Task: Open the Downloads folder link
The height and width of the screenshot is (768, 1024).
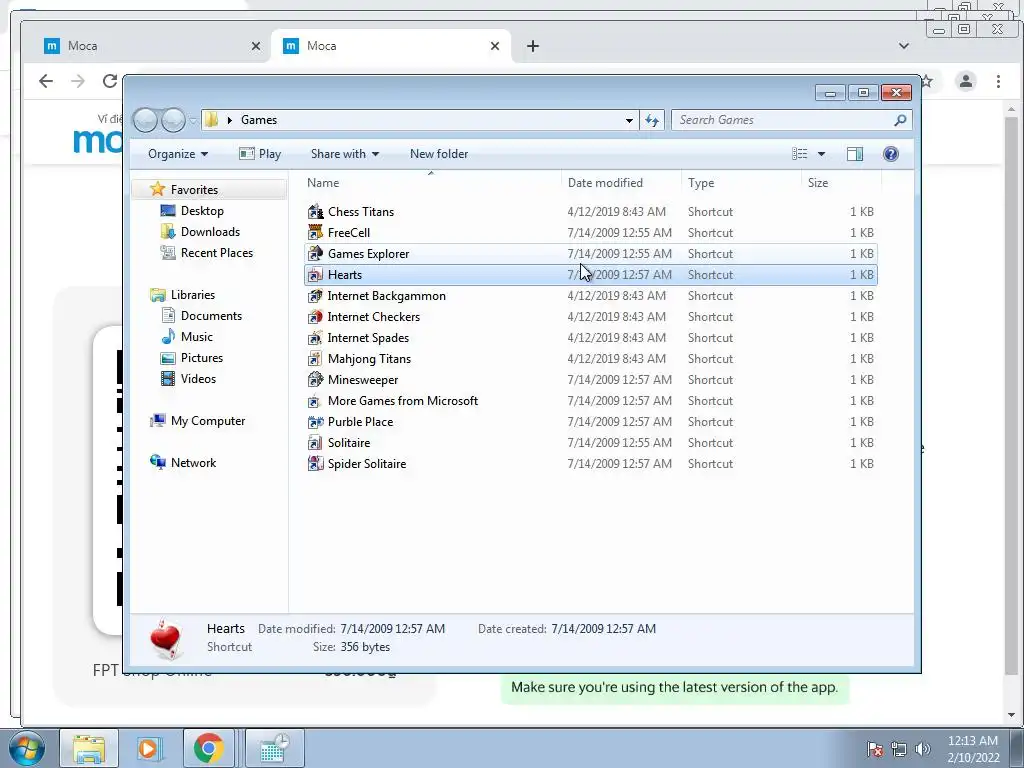Action: (x=210, y=232)
